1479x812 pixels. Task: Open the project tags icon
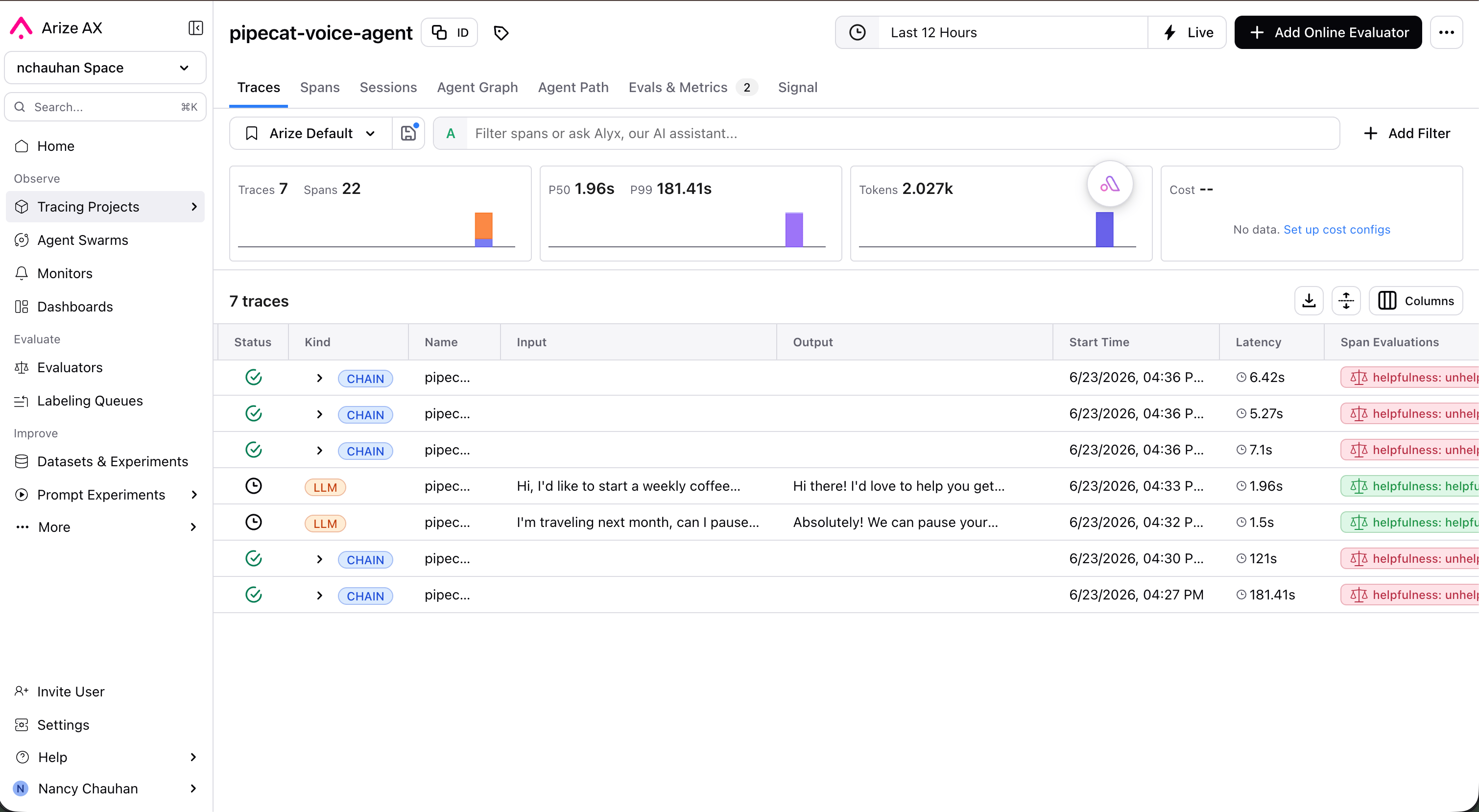point(501,33)
